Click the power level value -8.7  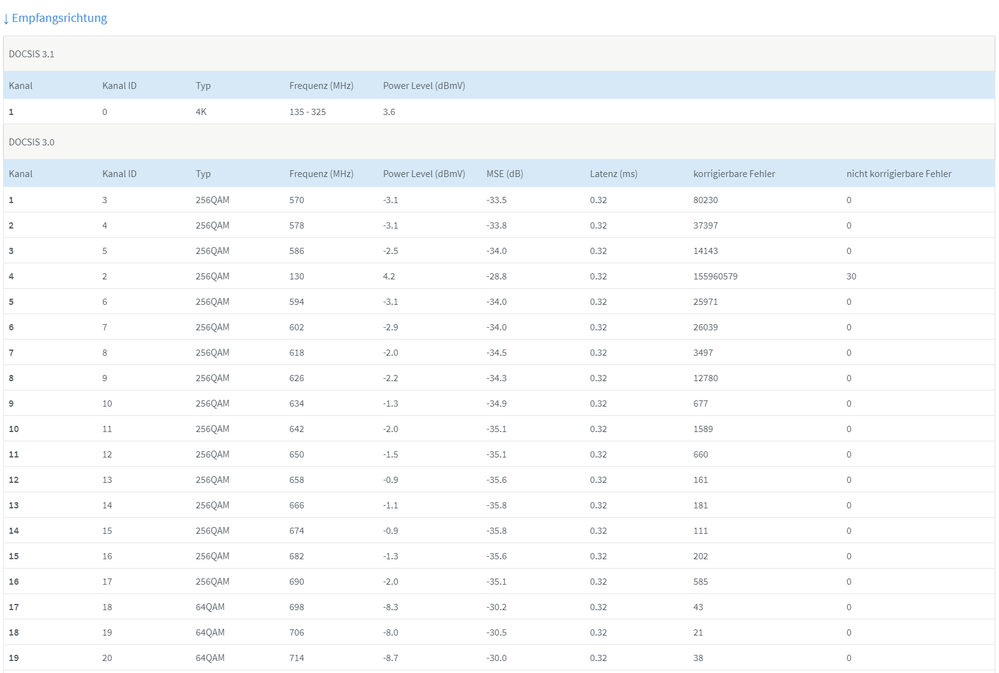coord(391,659)
